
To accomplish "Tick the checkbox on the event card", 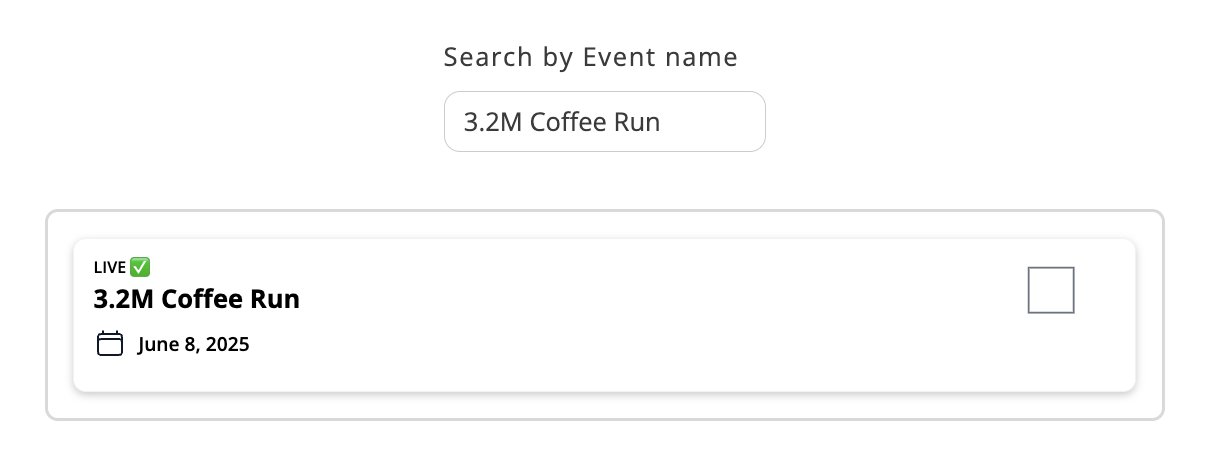I will [1051, 290].
